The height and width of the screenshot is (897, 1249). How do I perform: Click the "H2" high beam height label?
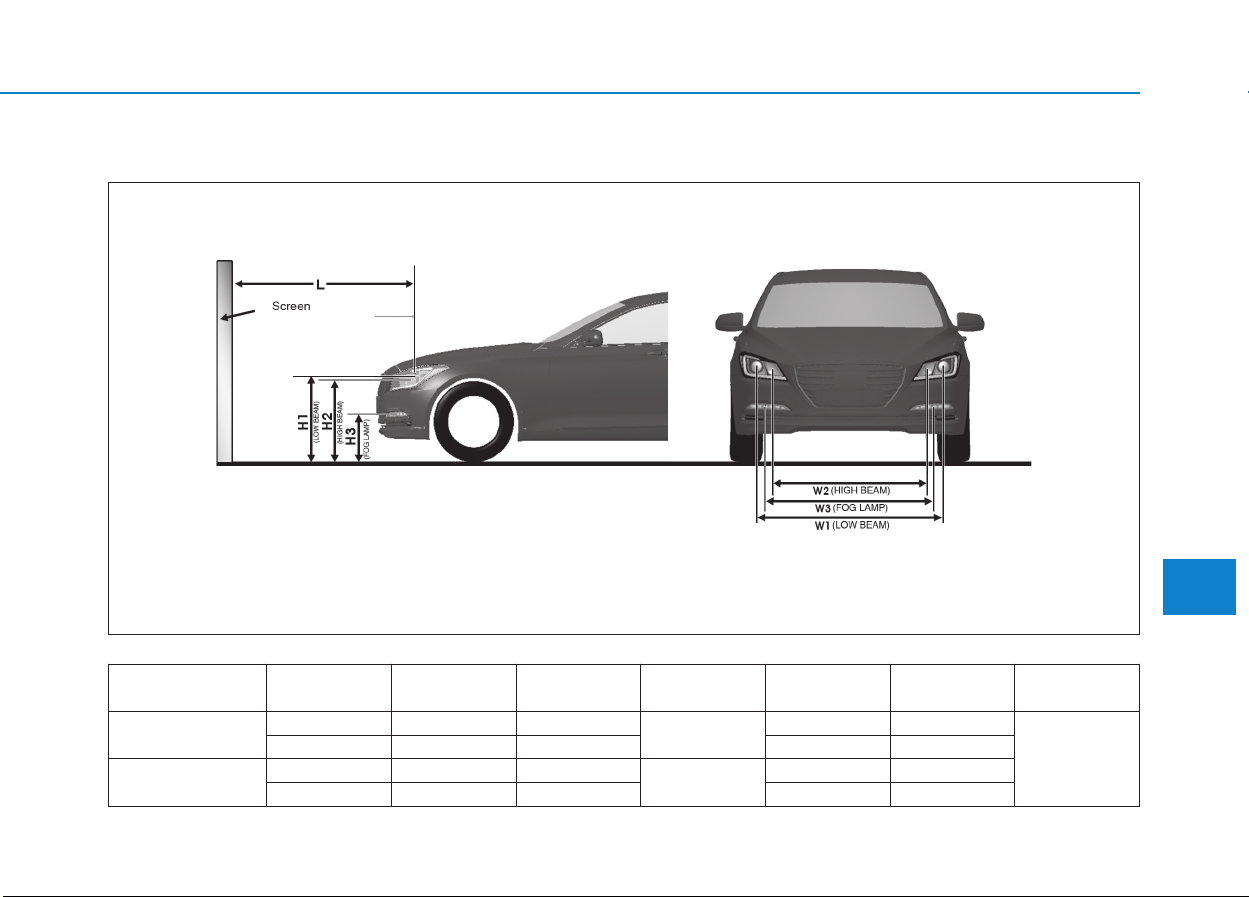tap(329, 421)
